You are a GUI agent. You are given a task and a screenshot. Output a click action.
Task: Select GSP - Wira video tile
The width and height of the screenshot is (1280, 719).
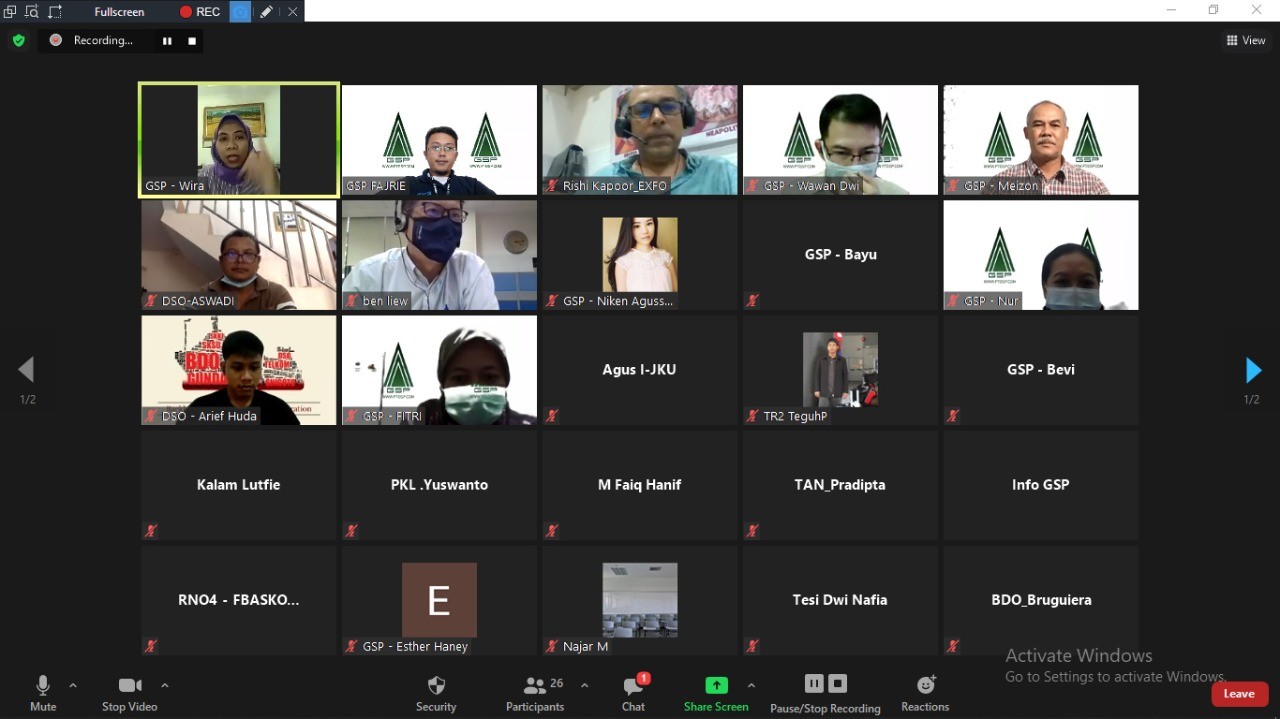pos(239,140)
